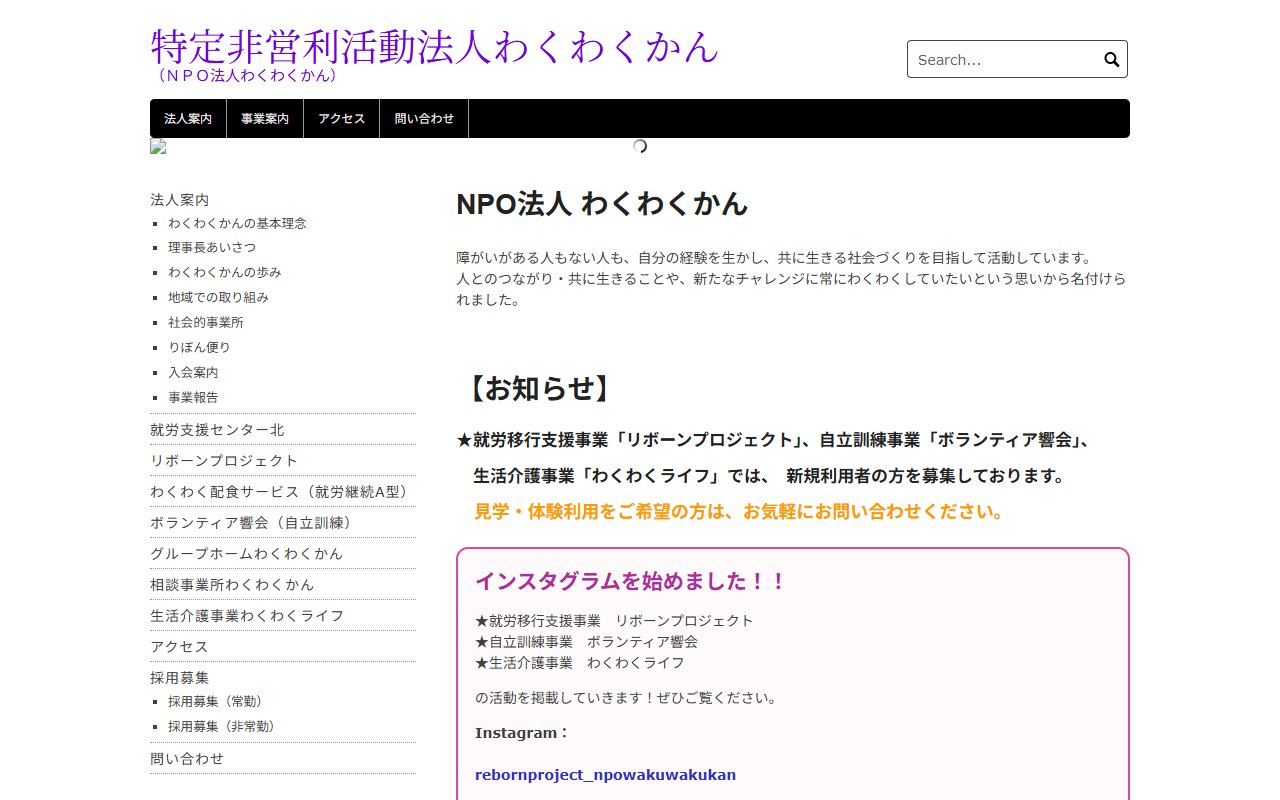Click the line ★自立訓練事業 ボランティア響会
Screen dimensions: 1280x800
pyautogui.click(x=586, y=641)
